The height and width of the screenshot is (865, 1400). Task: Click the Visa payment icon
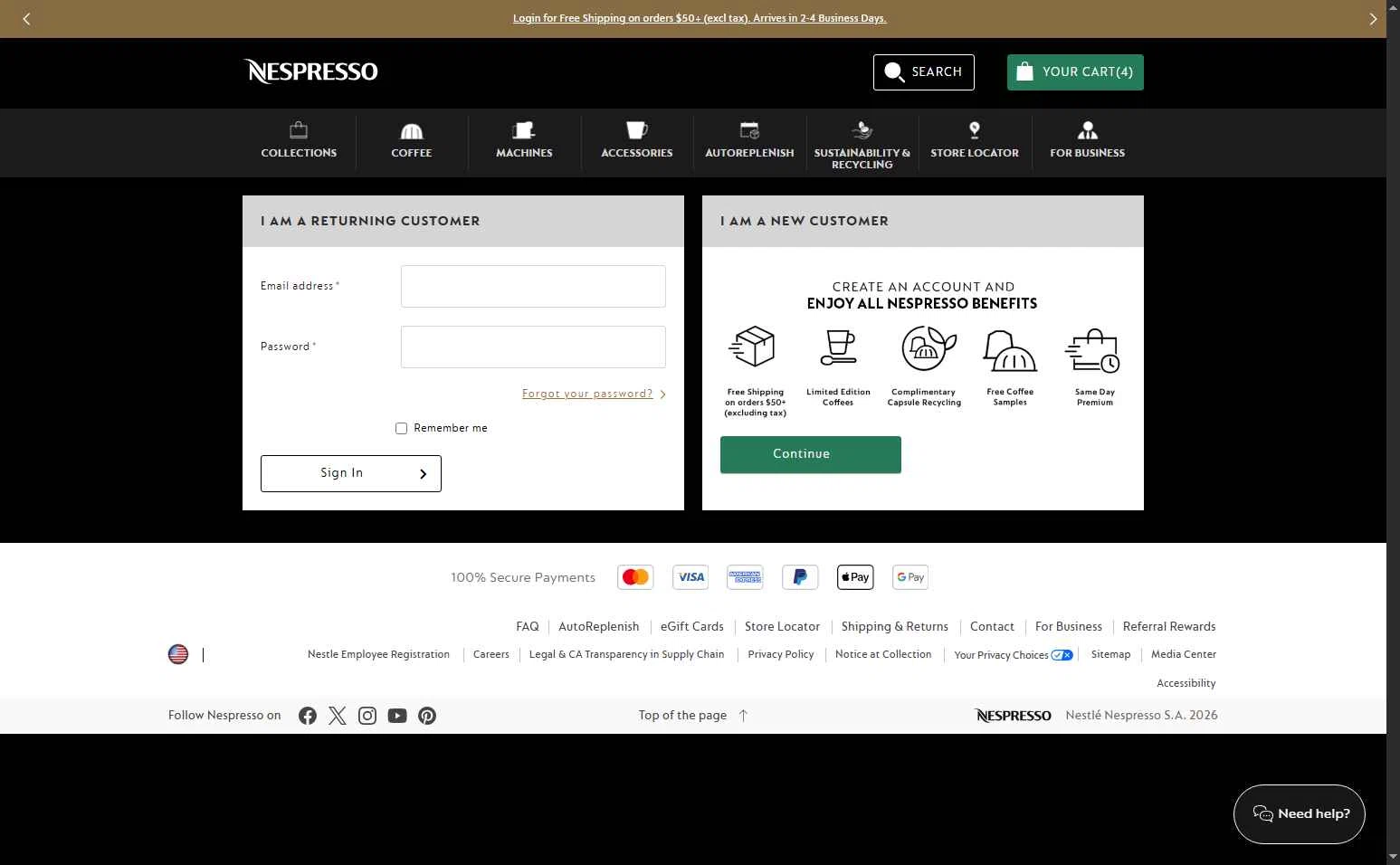[690, 577]
